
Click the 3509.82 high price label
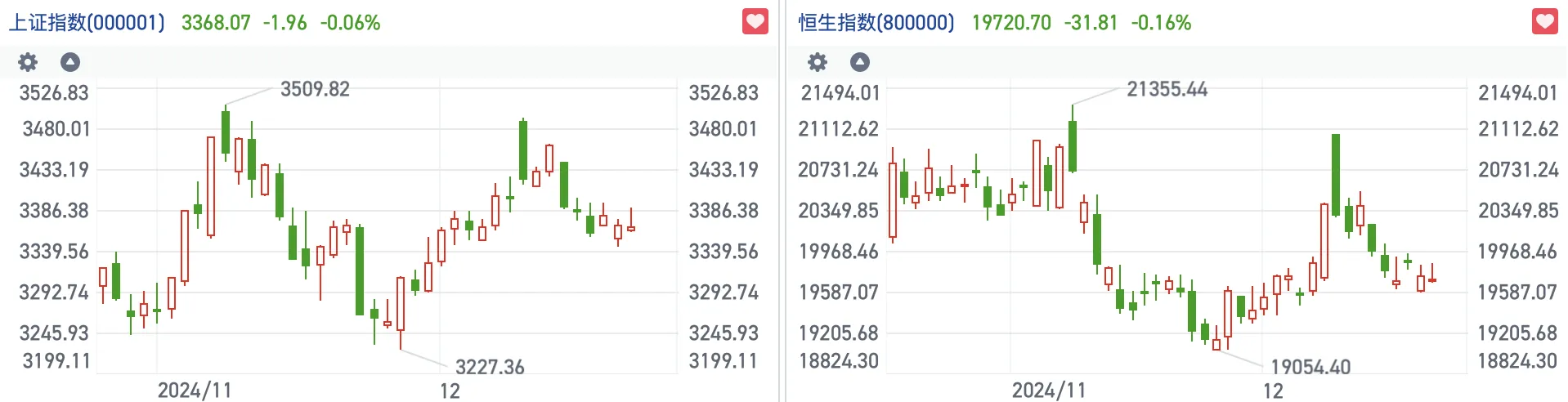click(x=315, y=89)
